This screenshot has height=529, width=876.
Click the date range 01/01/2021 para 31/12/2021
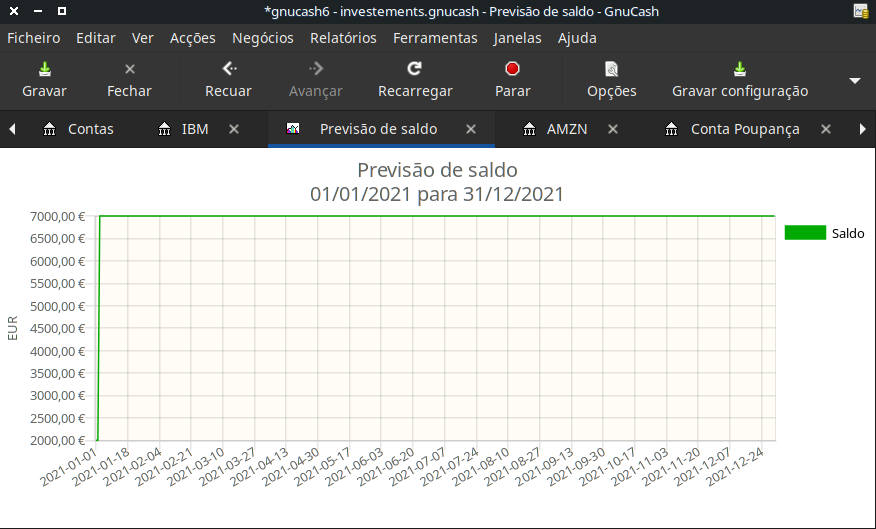437,194
